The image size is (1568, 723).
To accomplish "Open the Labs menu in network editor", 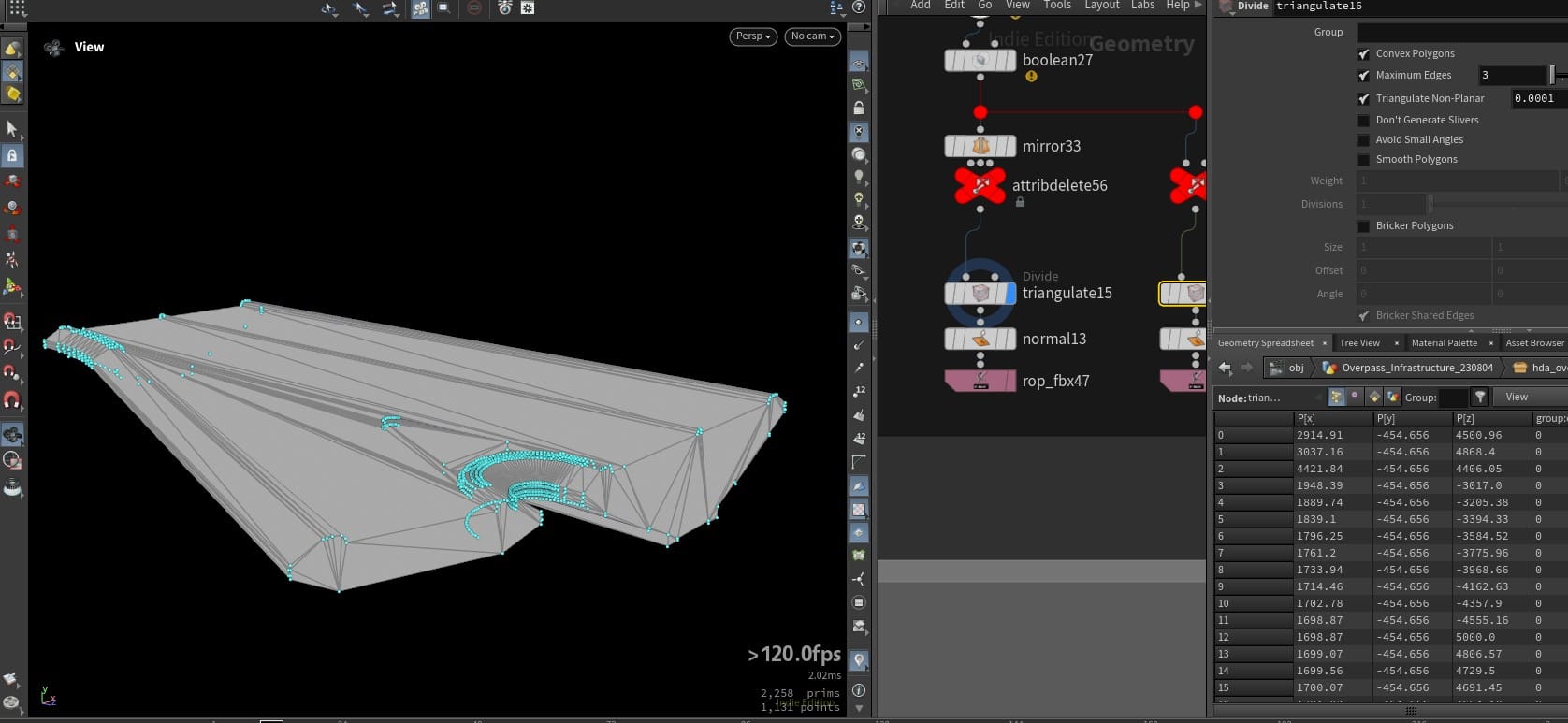I will [1142, 6].
